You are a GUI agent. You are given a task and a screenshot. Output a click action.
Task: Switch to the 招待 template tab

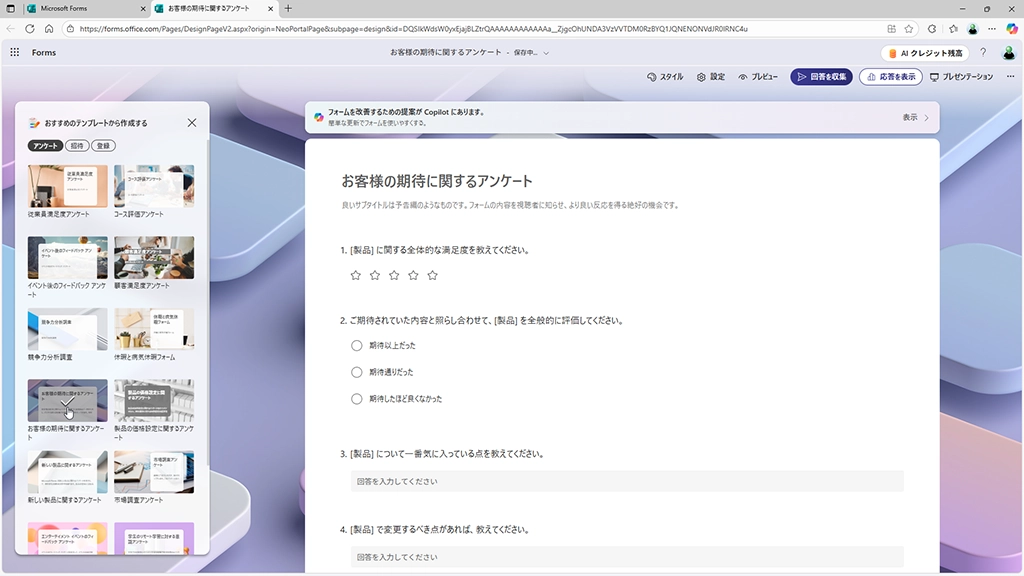(x=77, y=146)
